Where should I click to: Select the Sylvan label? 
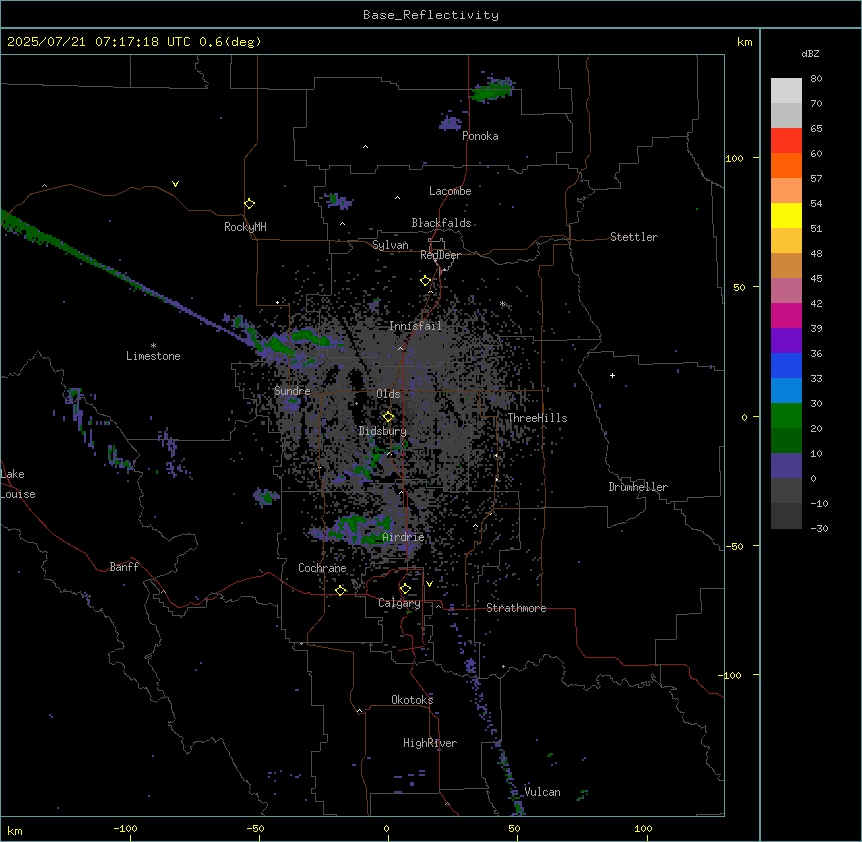[390, 245]
